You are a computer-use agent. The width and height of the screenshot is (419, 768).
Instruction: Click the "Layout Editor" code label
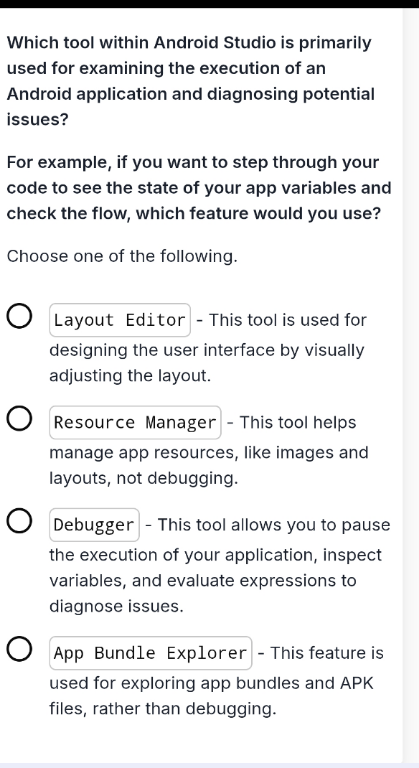pyautogui.click(x=120, y=320)
